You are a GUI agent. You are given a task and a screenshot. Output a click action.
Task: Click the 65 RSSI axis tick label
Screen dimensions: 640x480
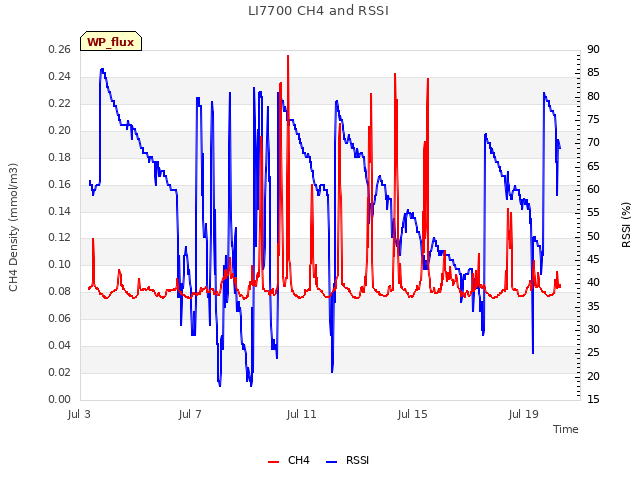(593, 166)
